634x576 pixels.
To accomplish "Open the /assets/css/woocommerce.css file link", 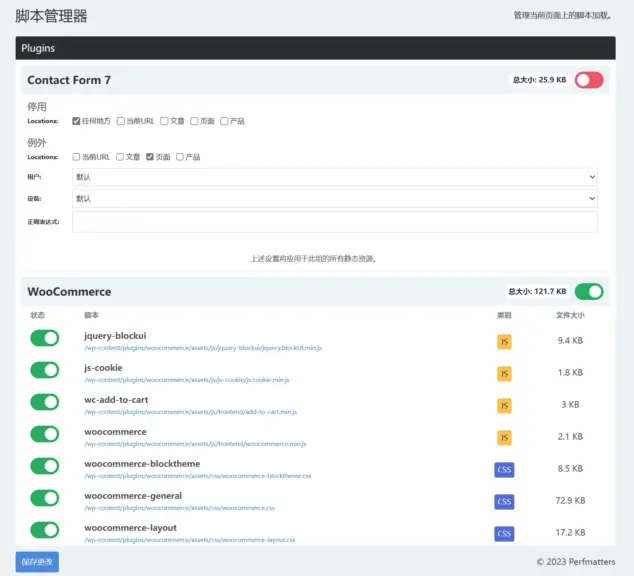I will [180, 508].
